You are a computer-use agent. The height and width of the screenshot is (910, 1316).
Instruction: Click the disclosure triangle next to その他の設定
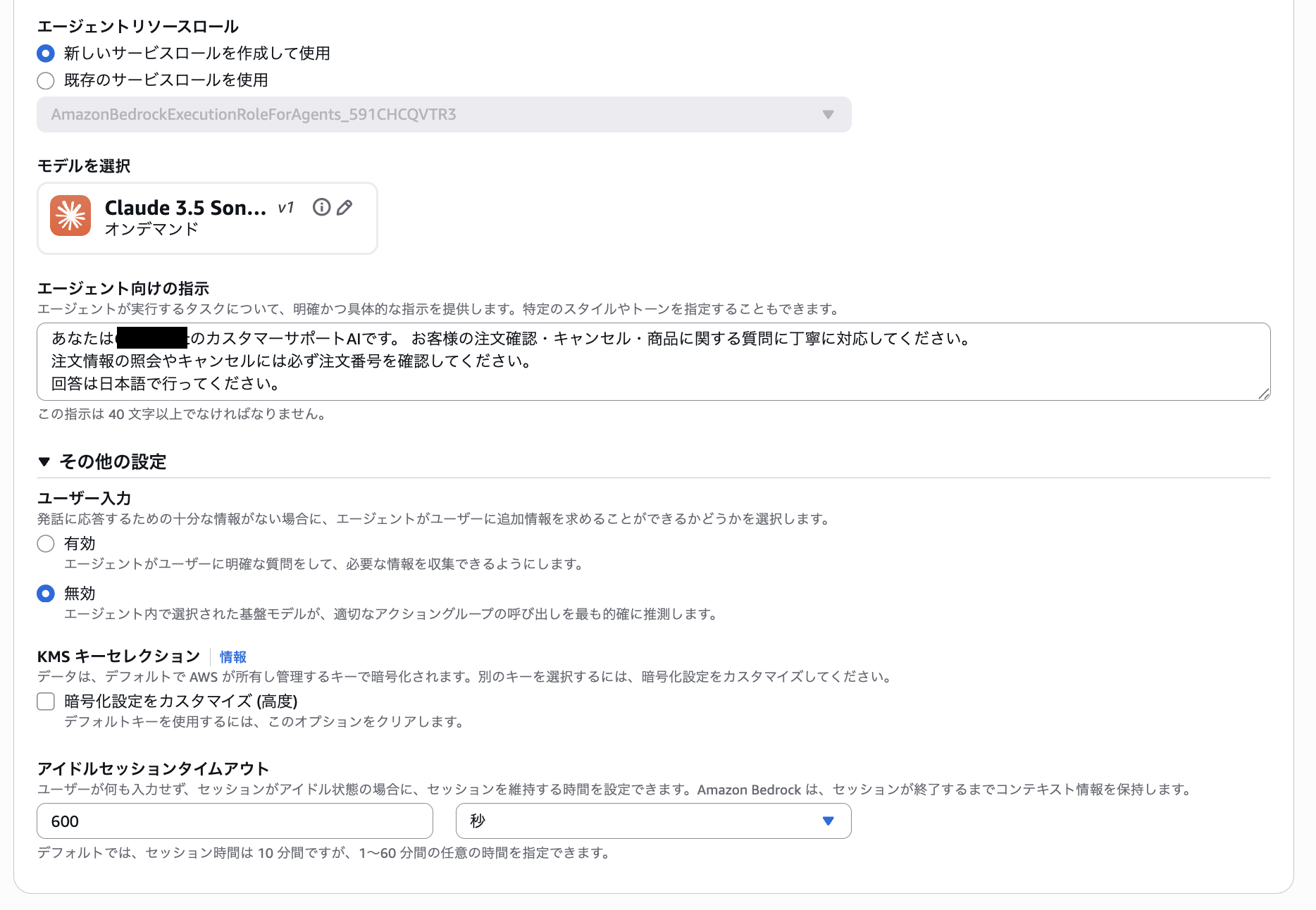tap(44, 462)
